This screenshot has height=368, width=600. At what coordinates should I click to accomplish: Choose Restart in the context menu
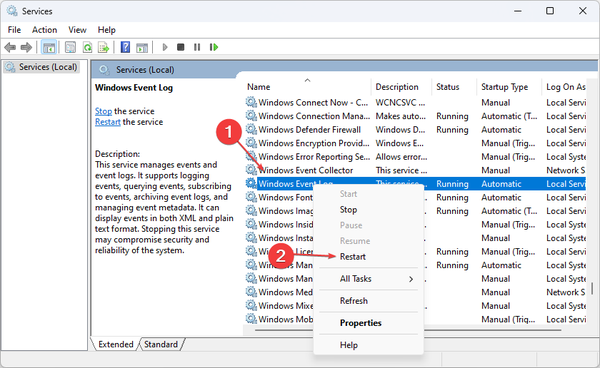point(353,257)
